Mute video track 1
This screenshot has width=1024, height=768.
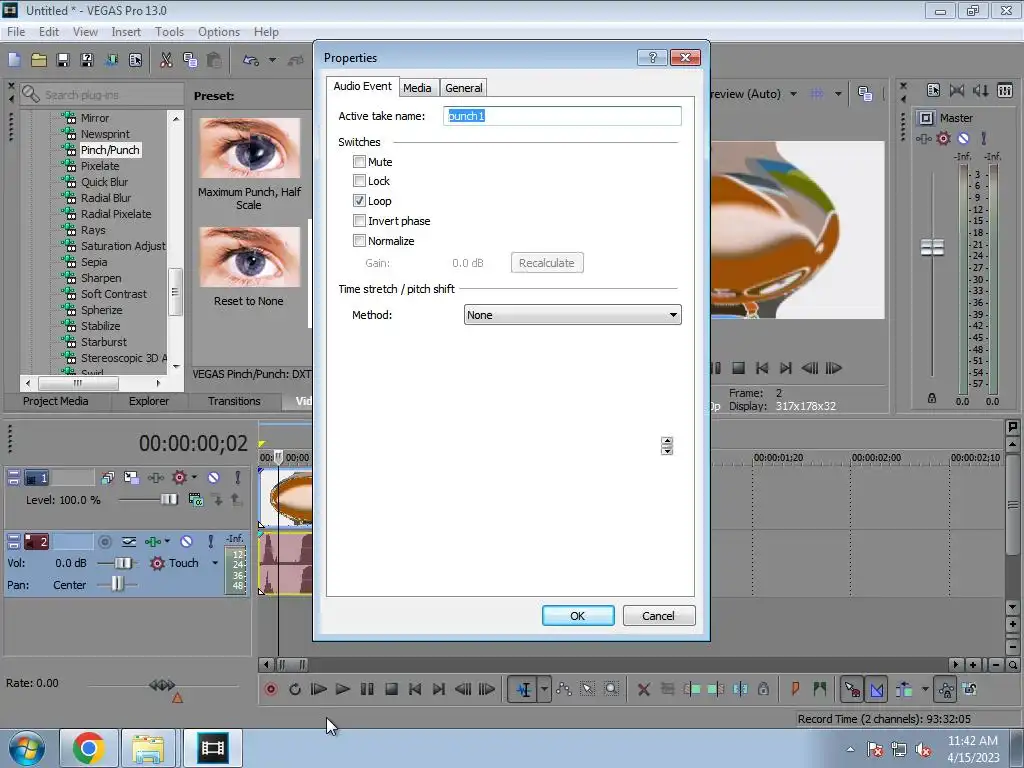214,477
